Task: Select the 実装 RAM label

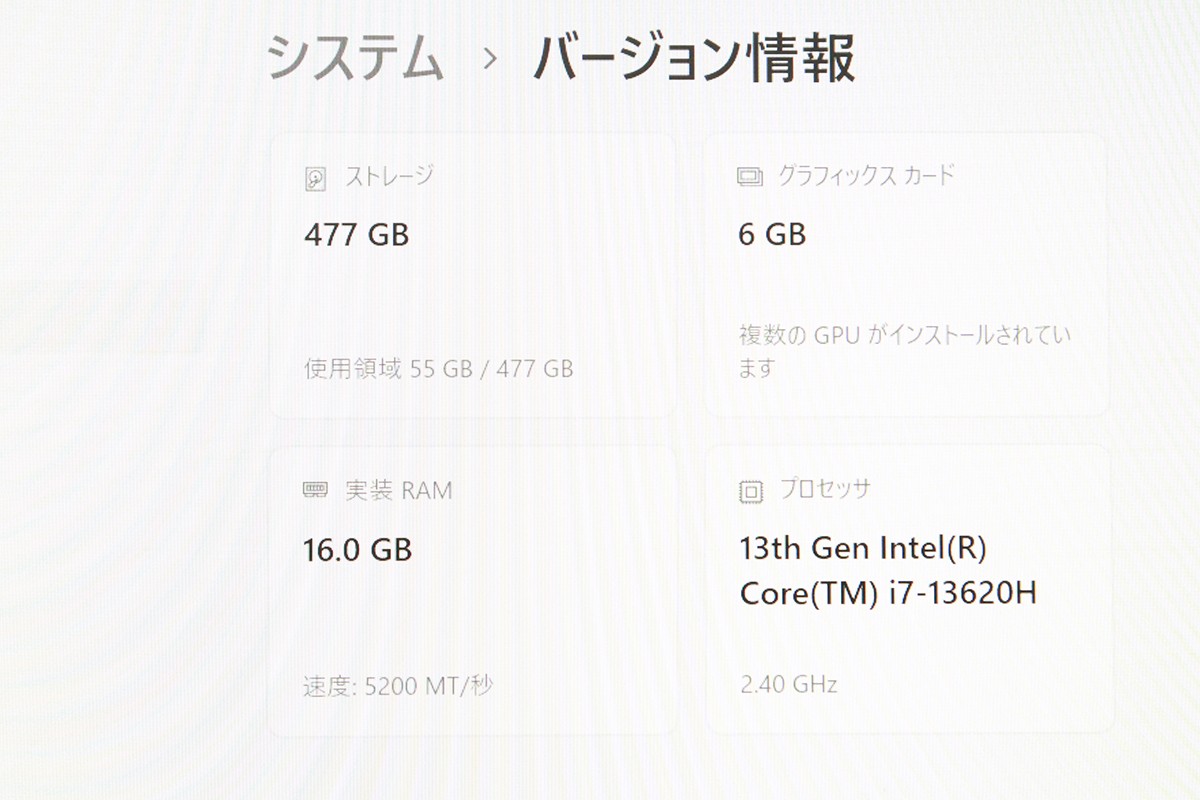Action: click(398, 491)
